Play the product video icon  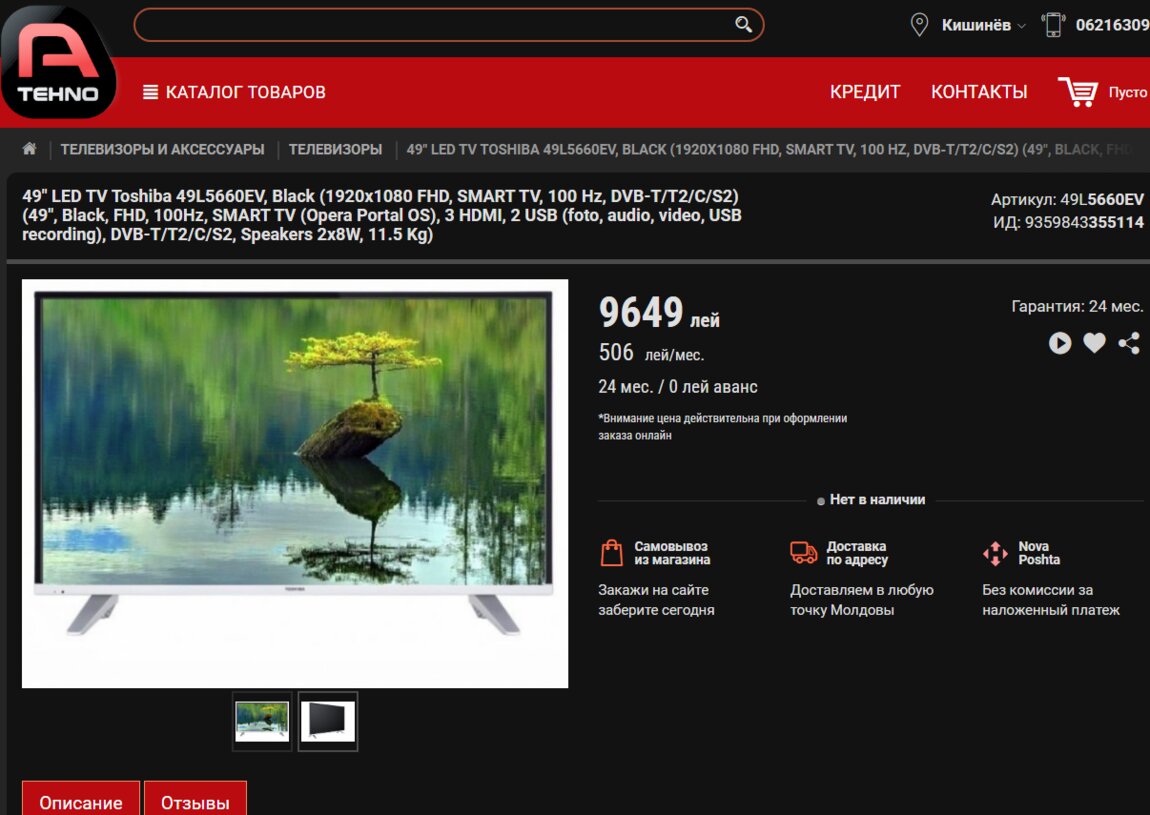point(1060,343)
